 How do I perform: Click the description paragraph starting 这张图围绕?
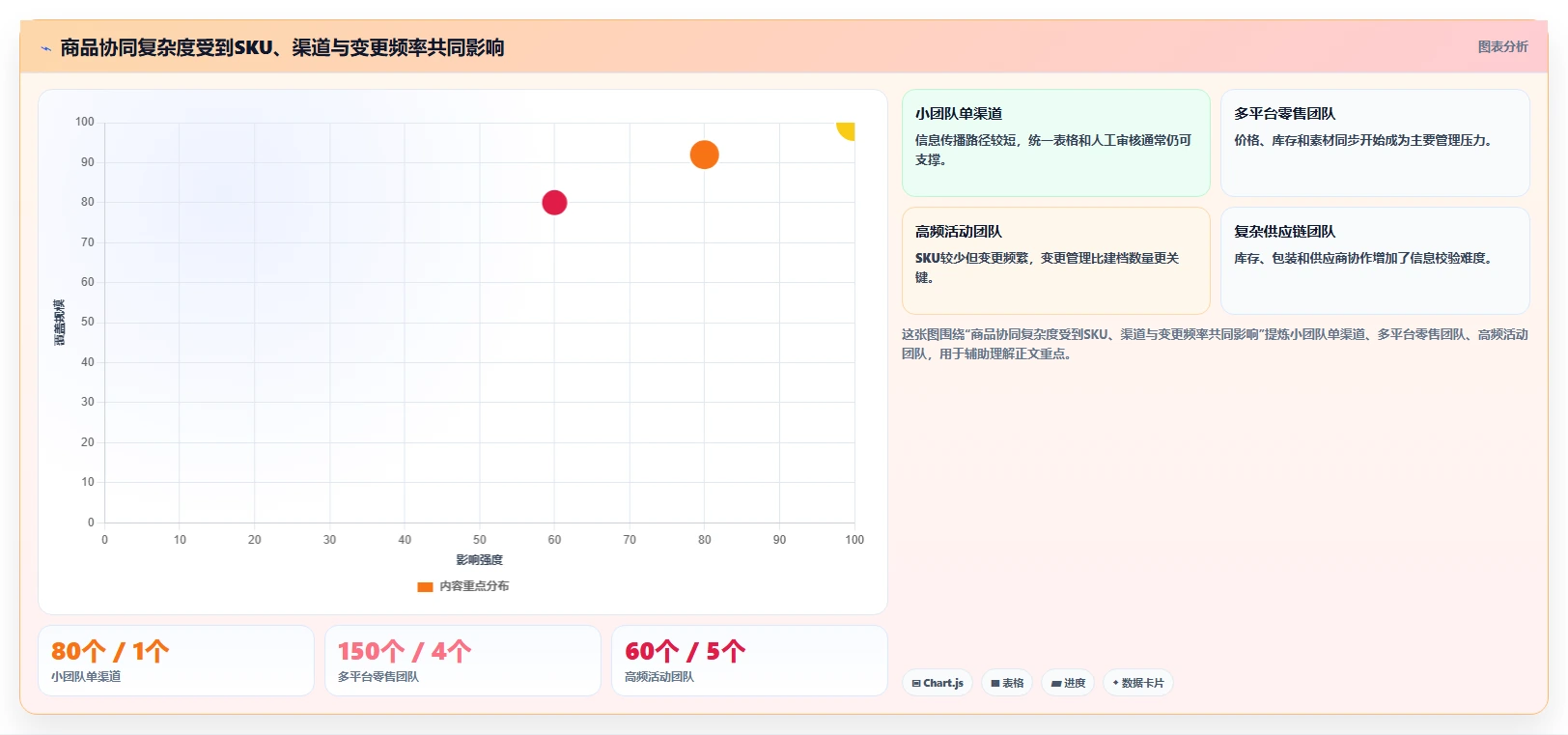coord(1215,344)
